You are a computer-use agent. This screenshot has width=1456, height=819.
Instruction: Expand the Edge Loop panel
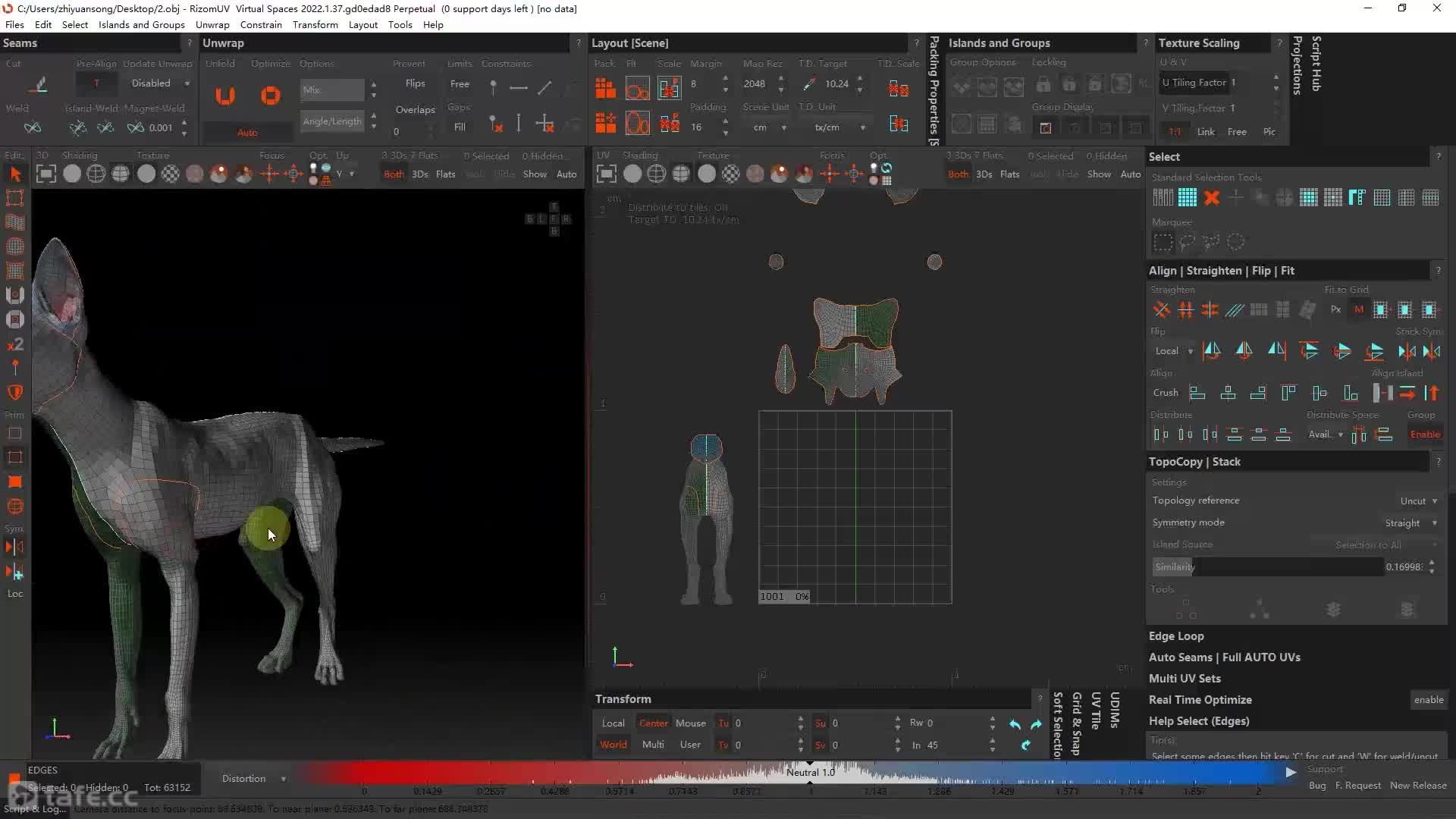(x=1176, y=636)
